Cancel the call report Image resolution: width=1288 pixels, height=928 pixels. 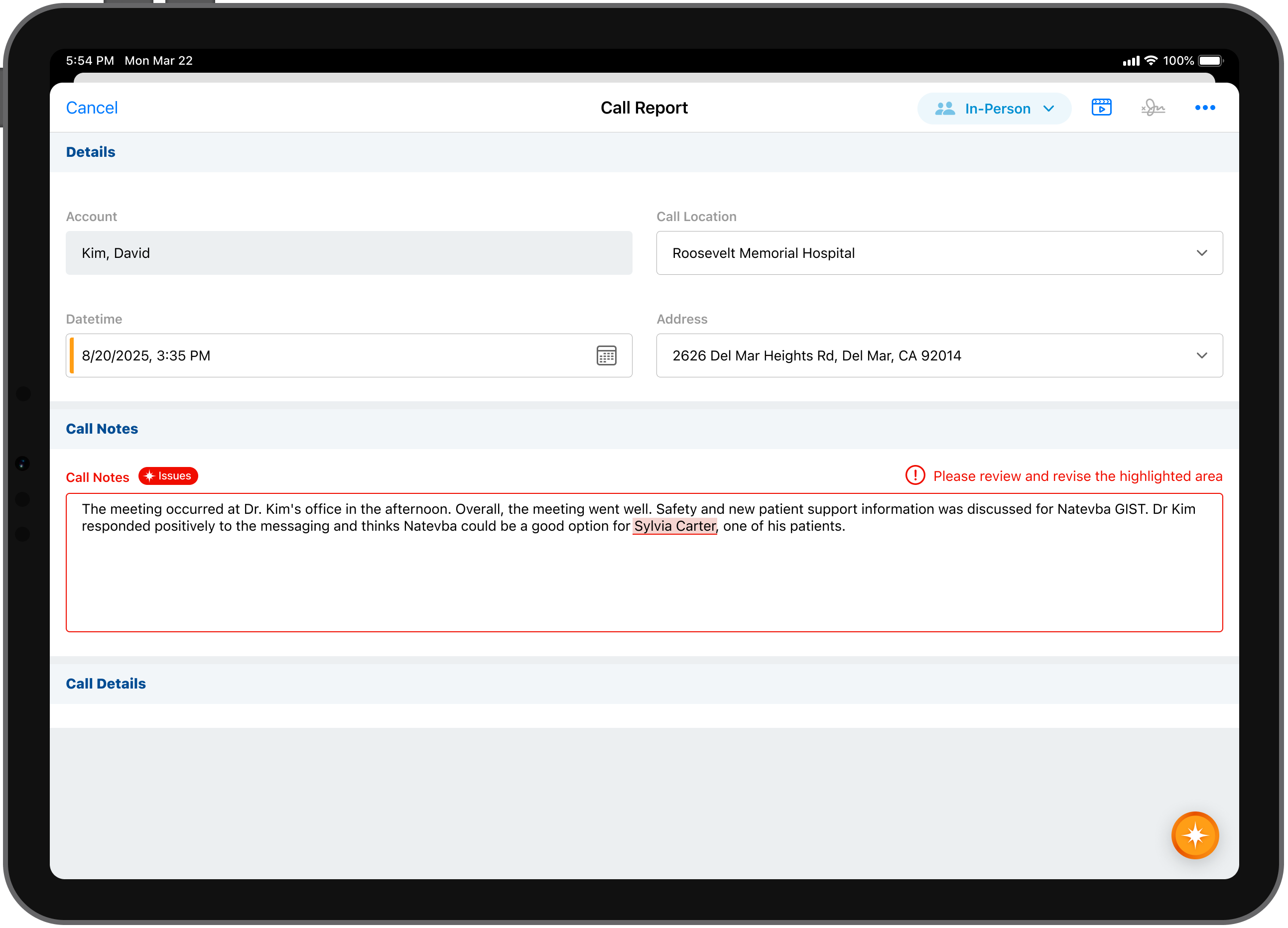coord(92,107)
